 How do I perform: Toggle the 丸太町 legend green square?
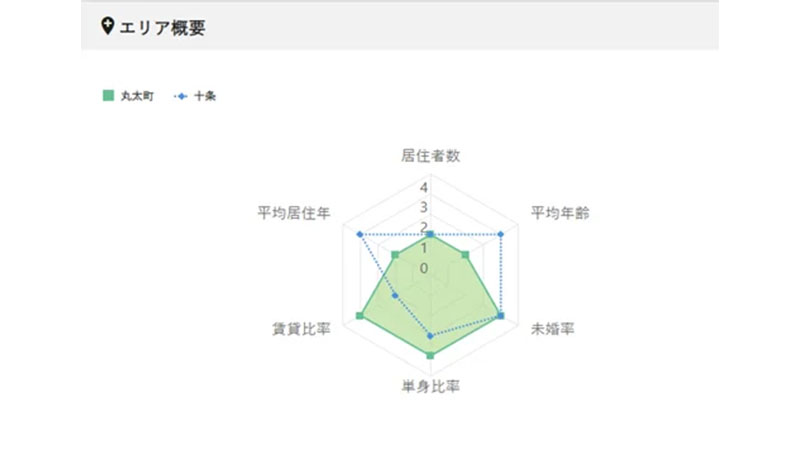click(x=108, y=95)
